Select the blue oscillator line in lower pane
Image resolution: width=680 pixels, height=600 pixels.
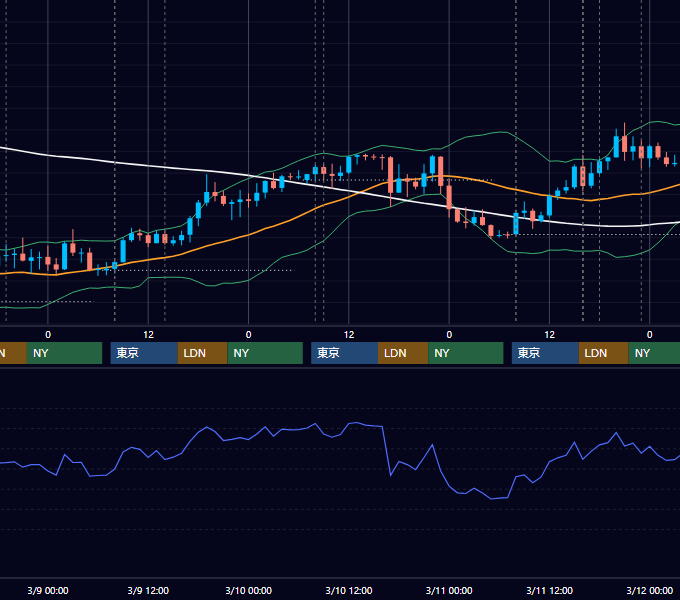386,451
